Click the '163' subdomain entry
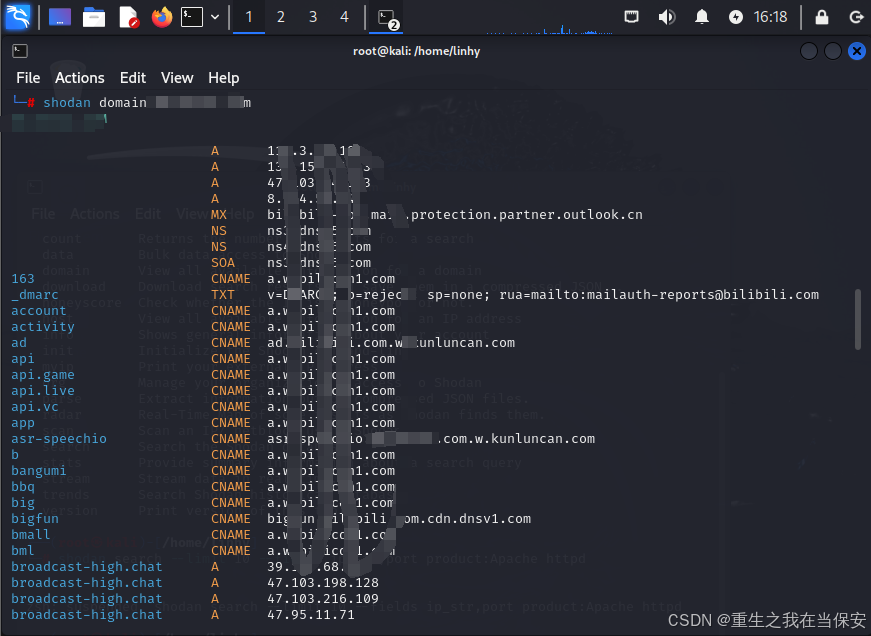Image resolution: width=871 pixels, height=636 pixels. [23, 279]
